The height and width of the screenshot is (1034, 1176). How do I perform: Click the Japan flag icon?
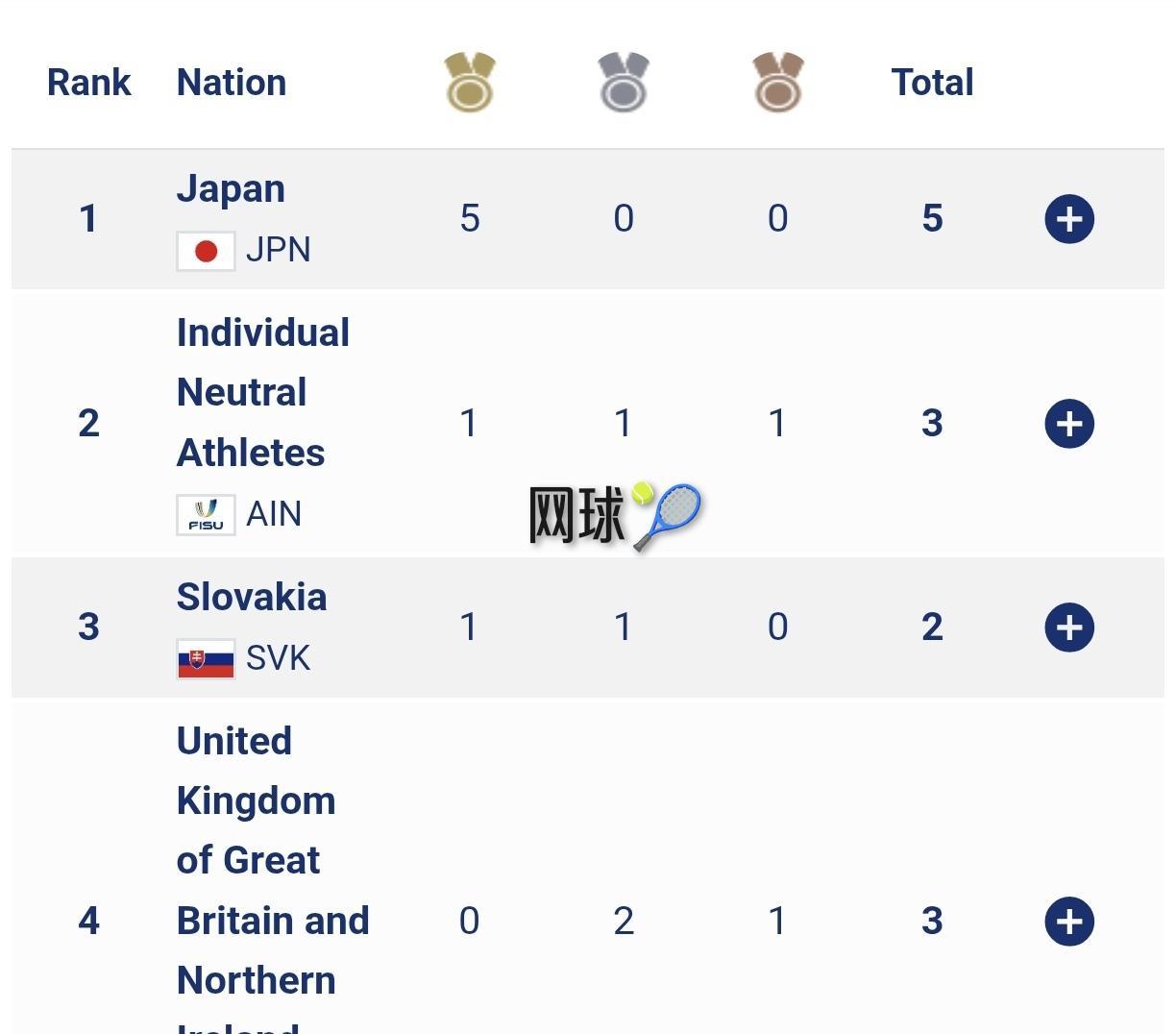click(x=206, y=251)
